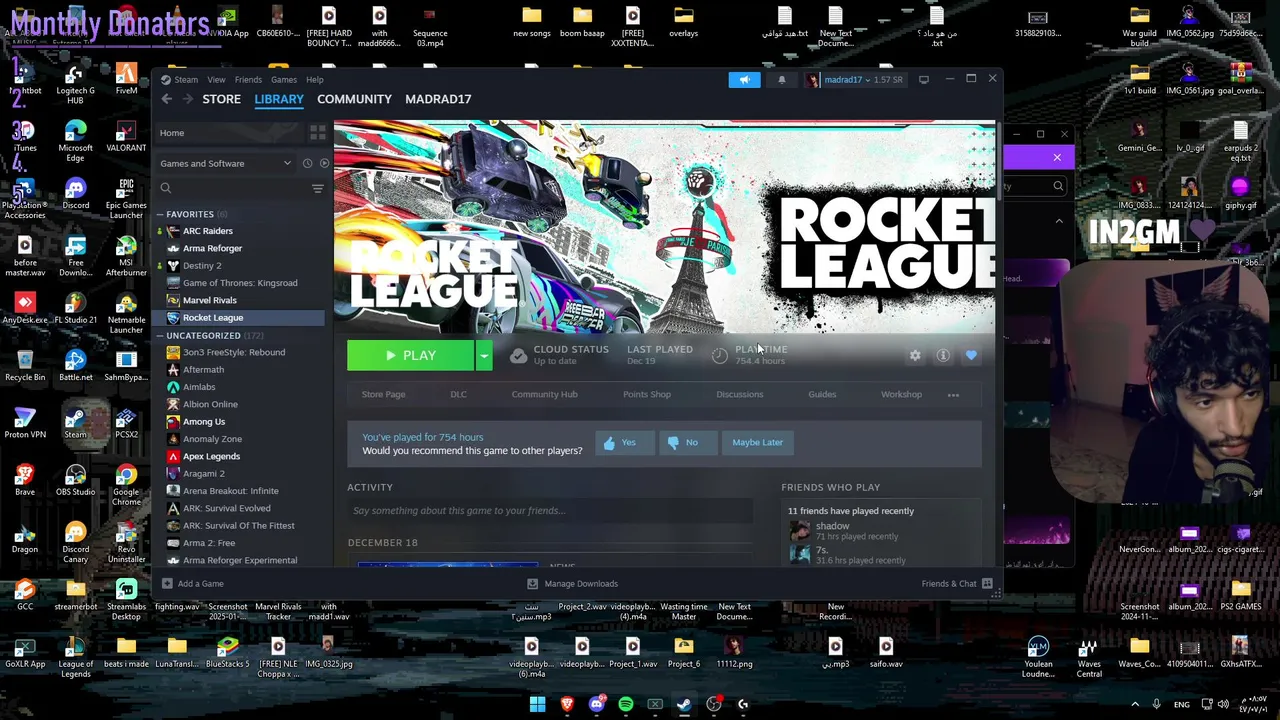
Task: Click the library search field
Action: tap(232, 188)
